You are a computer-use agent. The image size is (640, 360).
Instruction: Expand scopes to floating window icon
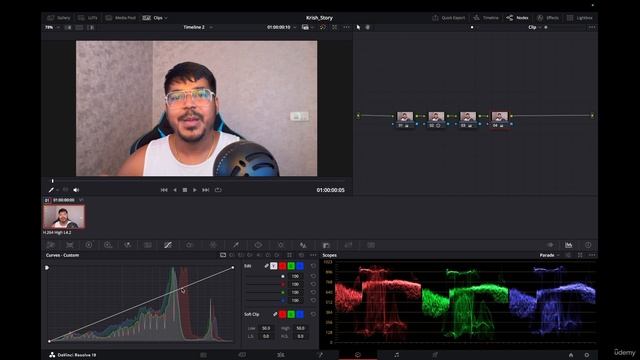tap(580, 255)
